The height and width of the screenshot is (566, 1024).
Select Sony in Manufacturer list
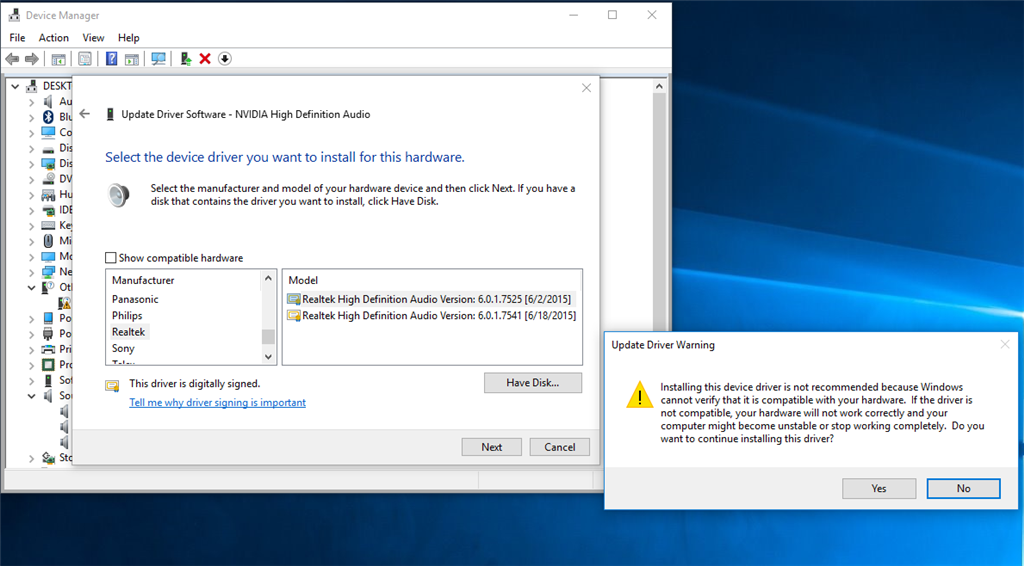[x=123, y=348]
